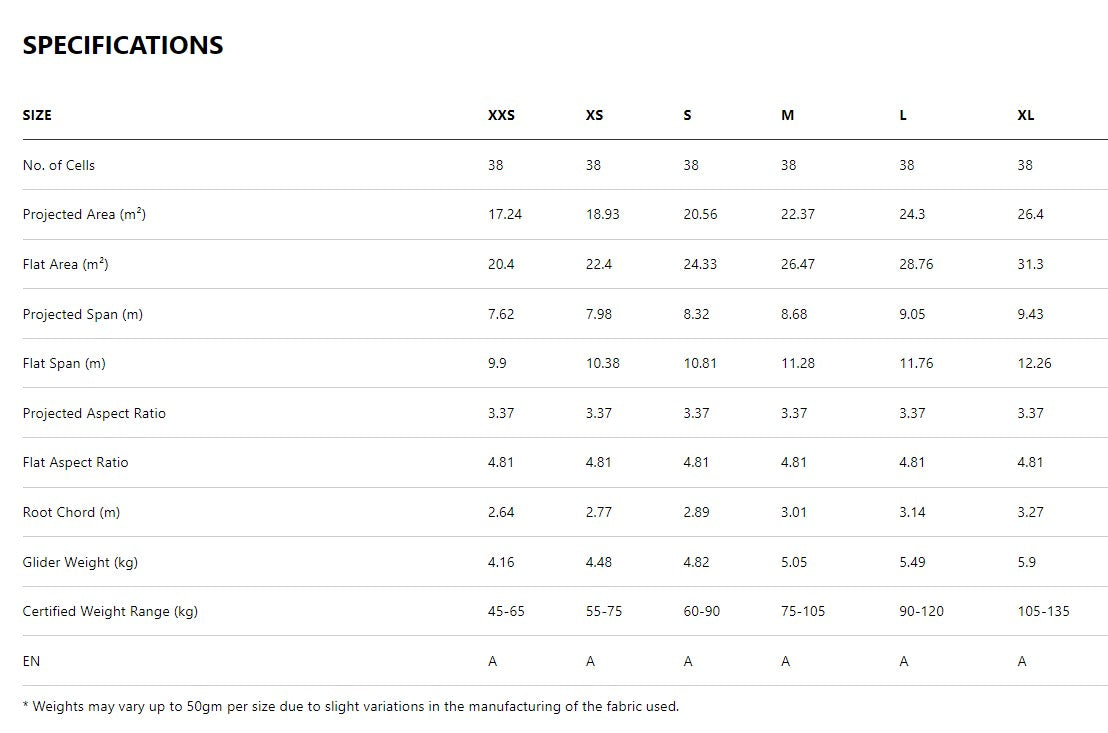
Task: Select the Projected Area value 26.4
Action: click(1030, 214)
